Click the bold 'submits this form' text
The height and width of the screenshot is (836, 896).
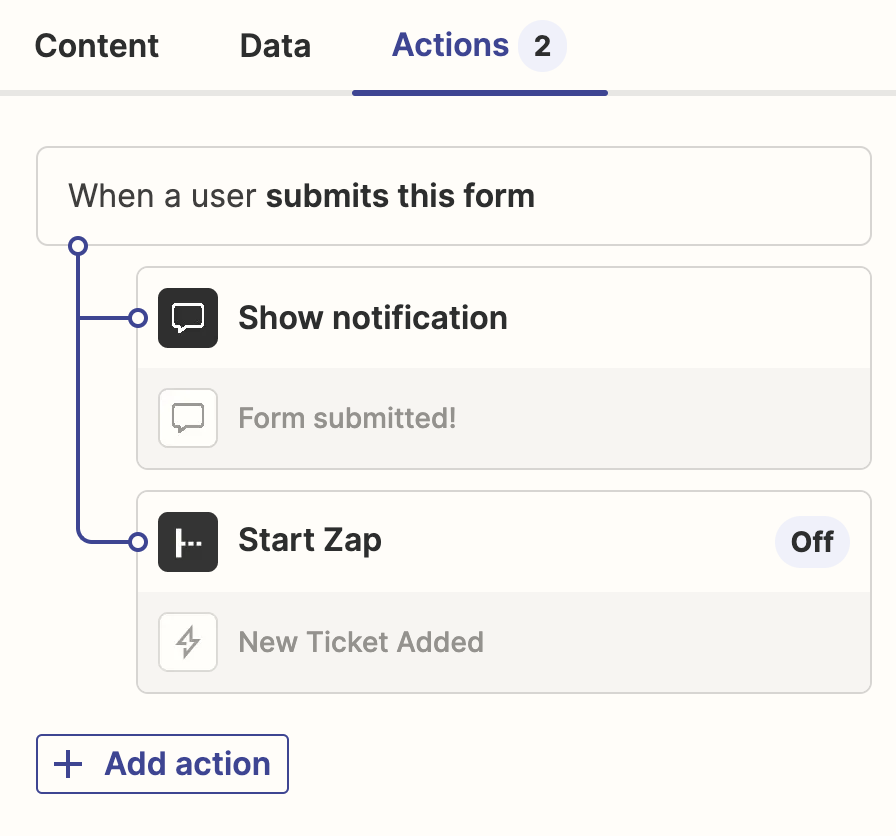tap(400, 196)
